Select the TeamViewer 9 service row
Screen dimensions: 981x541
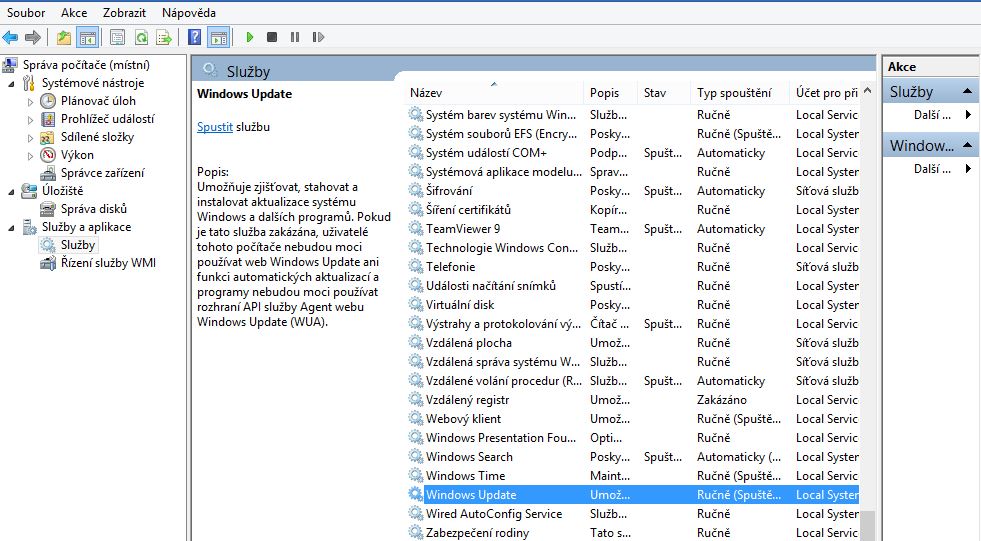point(462,229)
